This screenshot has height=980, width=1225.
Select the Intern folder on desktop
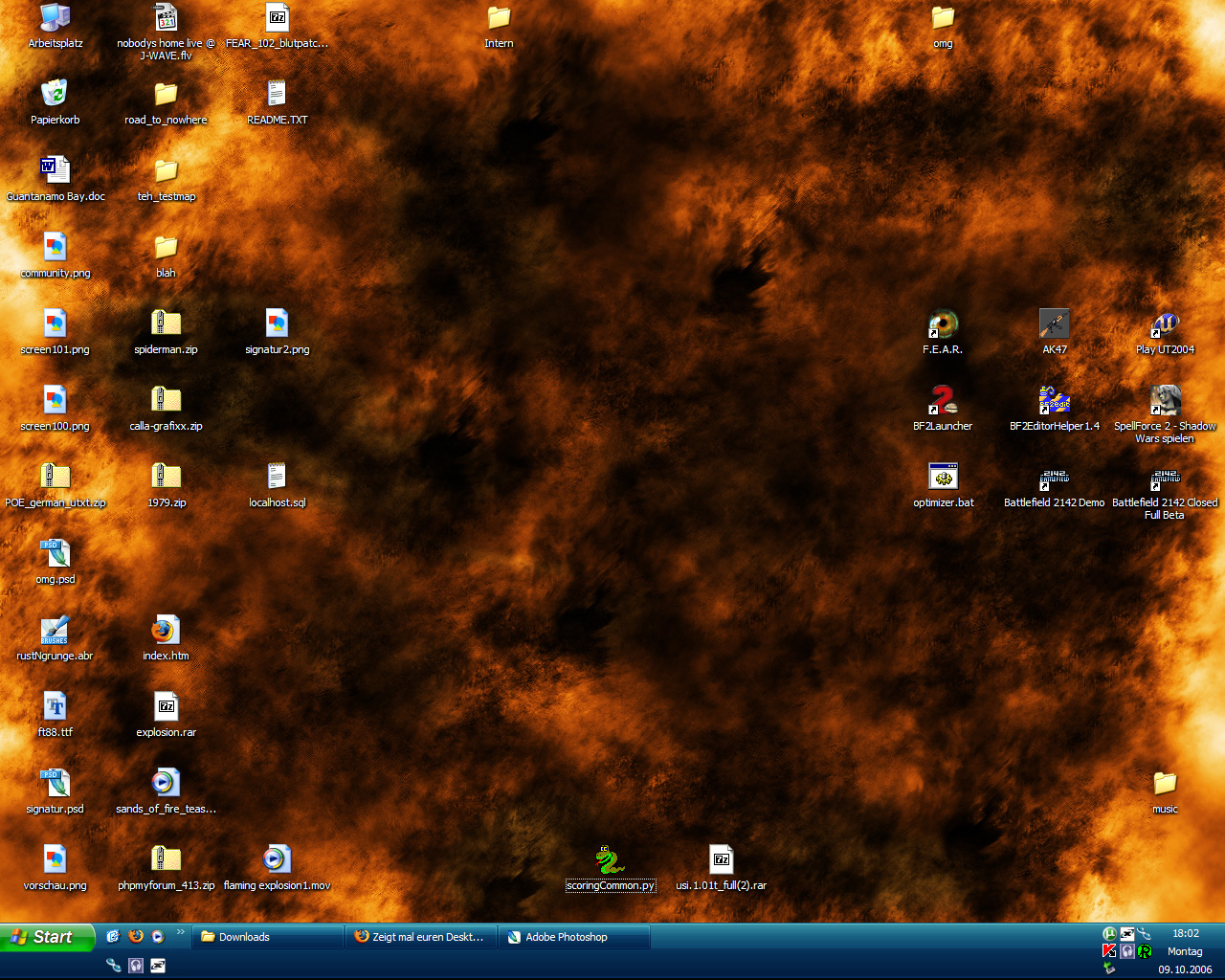click(x=500, y=26)
